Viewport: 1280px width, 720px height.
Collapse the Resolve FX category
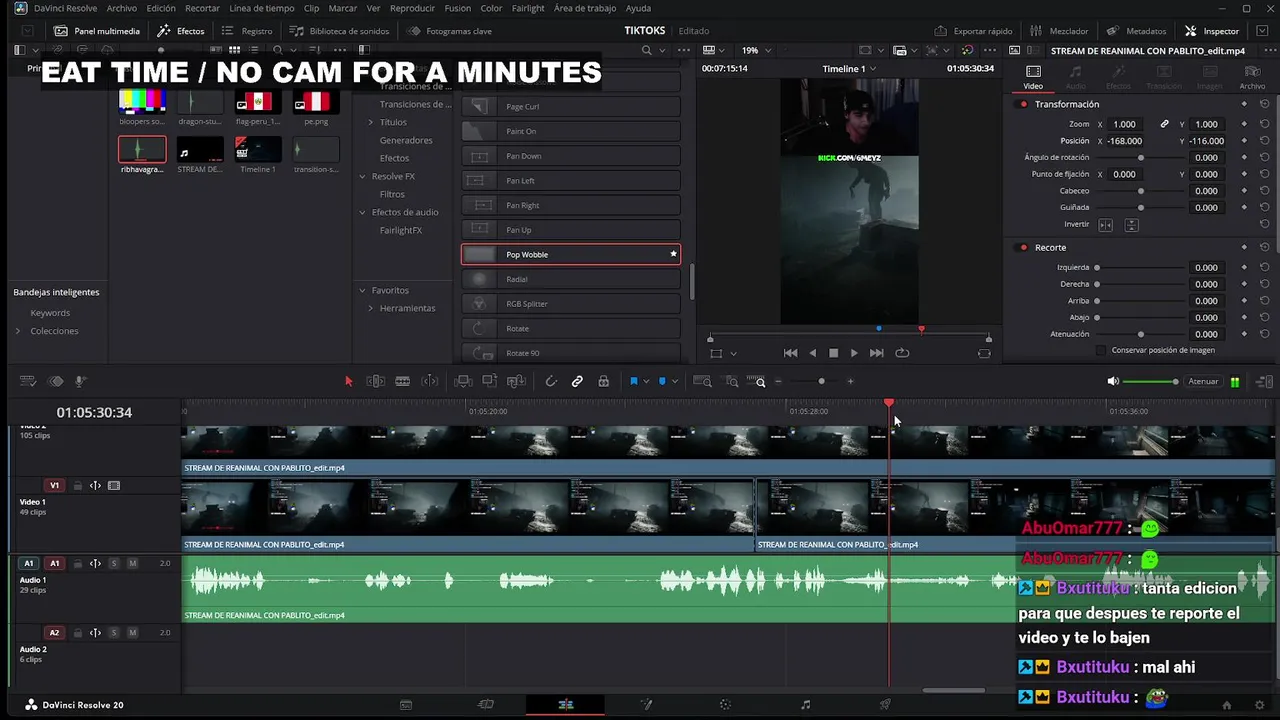coord(363,176)
